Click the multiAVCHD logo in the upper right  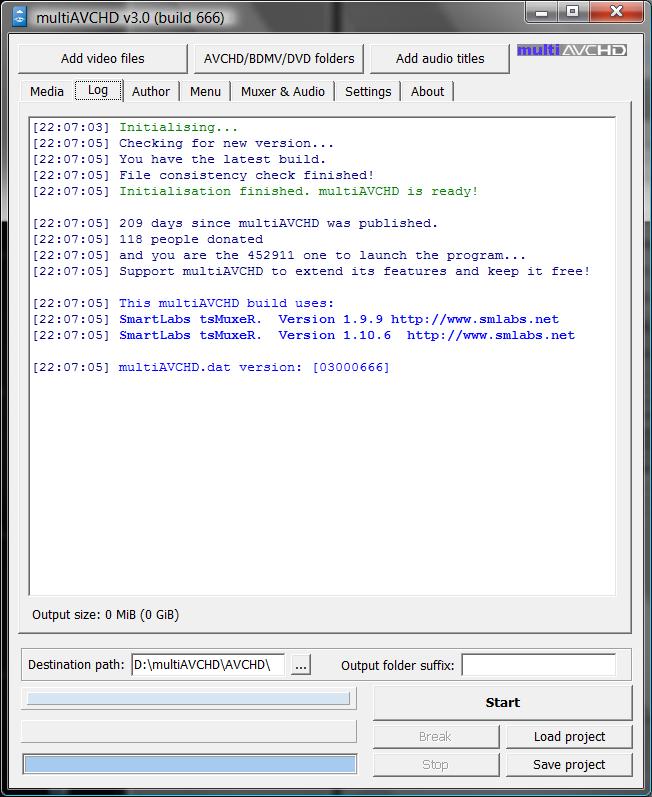572,50
